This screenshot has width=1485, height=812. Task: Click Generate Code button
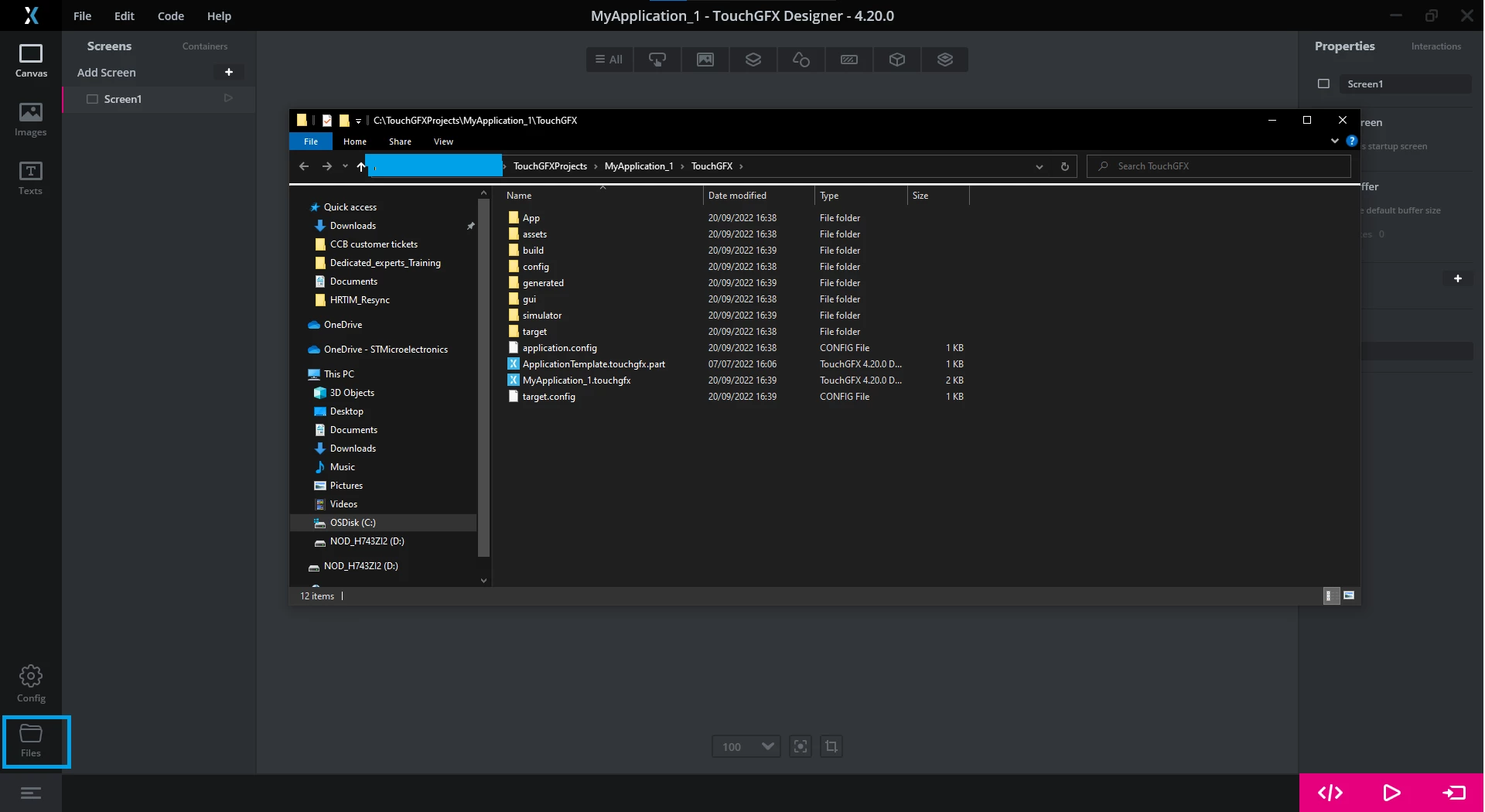pos(1330,793)
